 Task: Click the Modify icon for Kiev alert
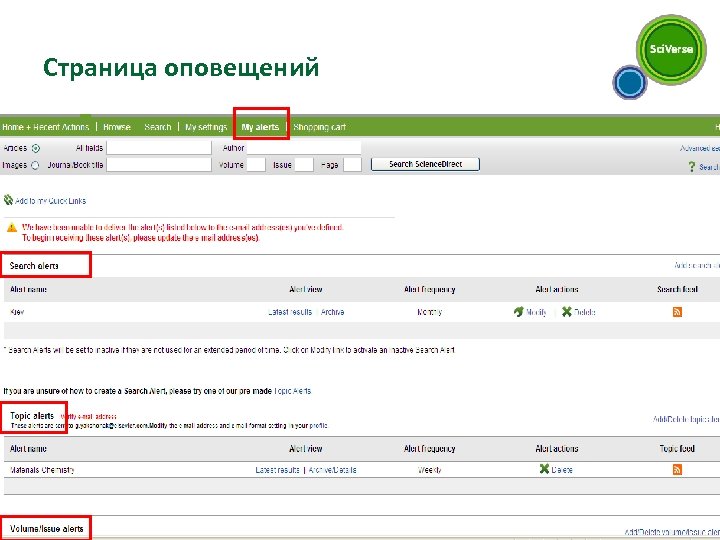pos(519,312)
